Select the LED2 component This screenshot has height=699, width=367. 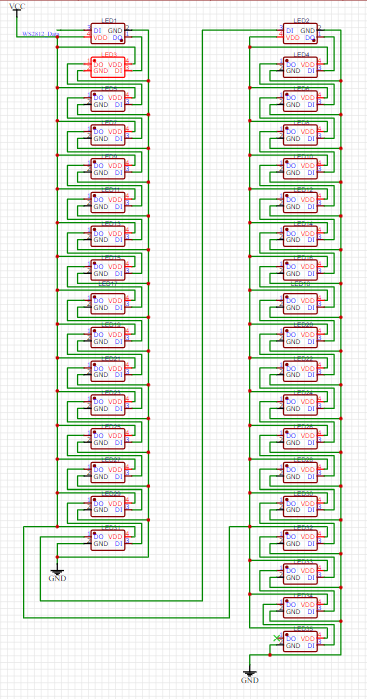[301, 34]
